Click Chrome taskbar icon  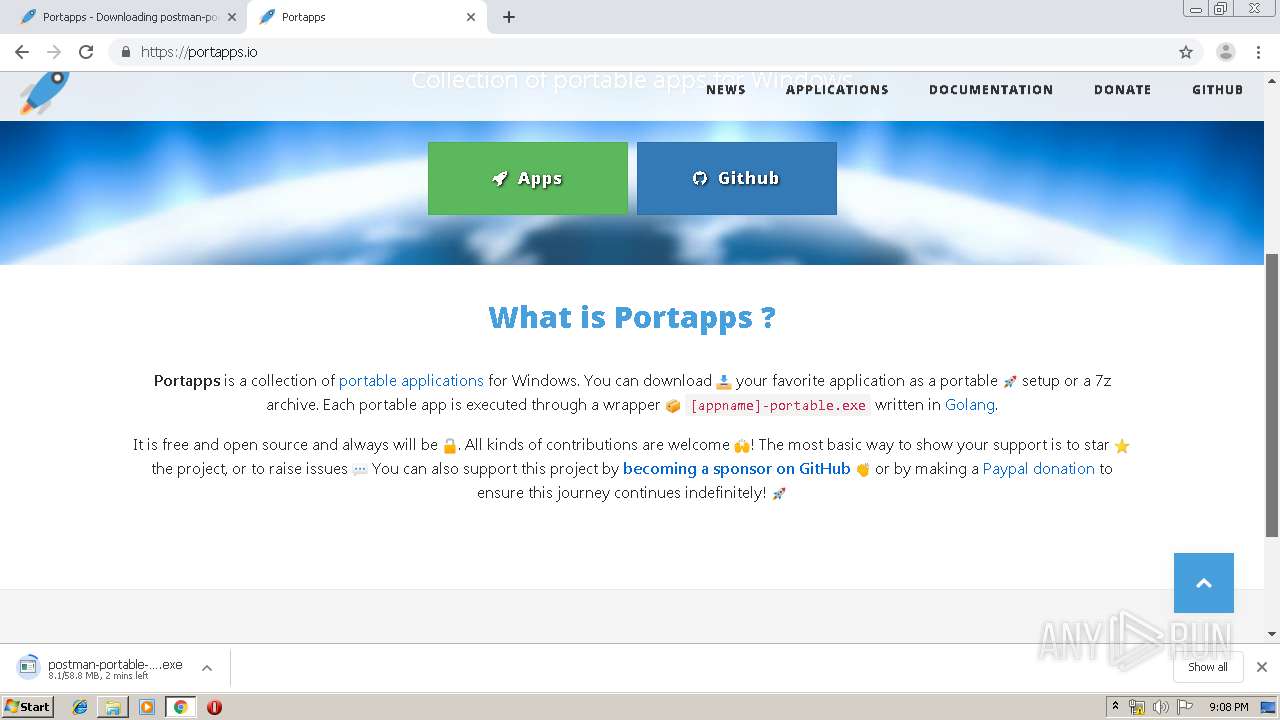point(180,707)
